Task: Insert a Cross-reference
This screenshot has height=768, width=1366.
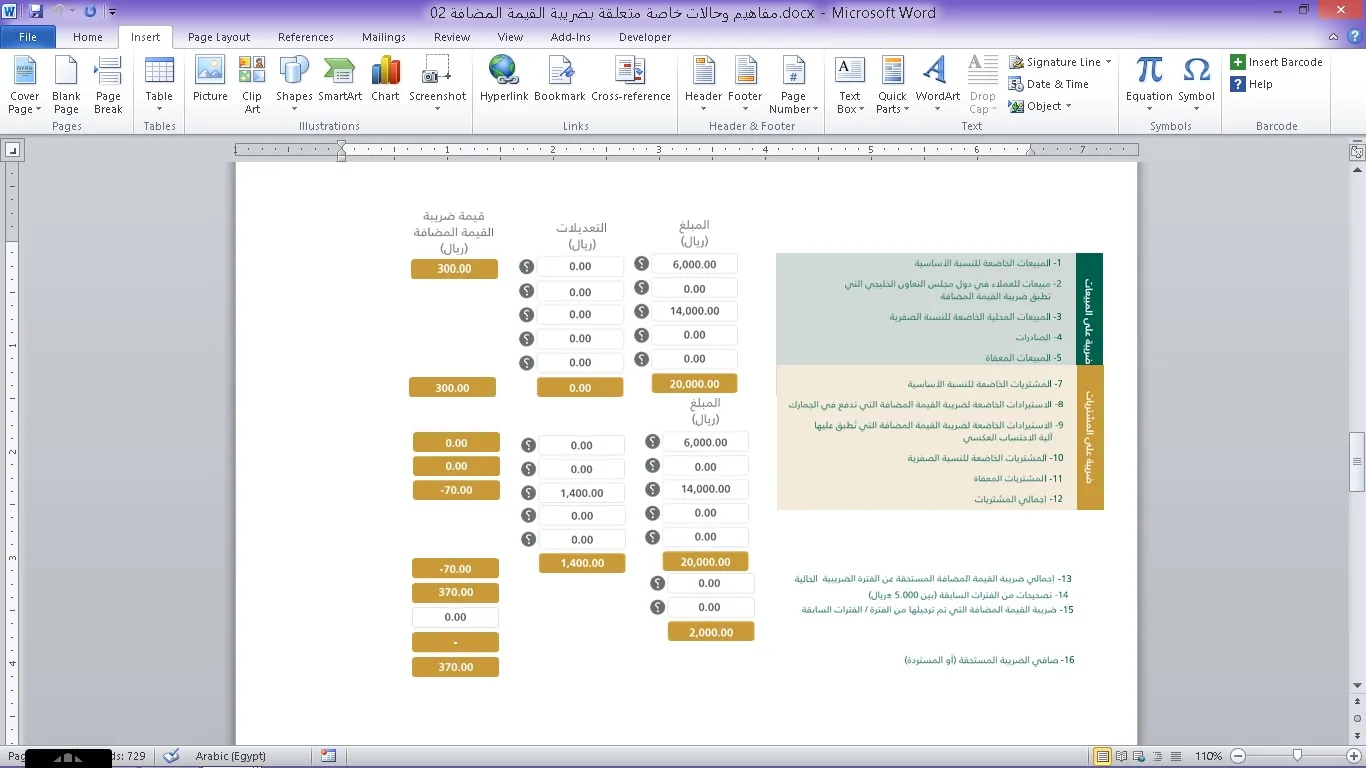Action: pos(631,80)
